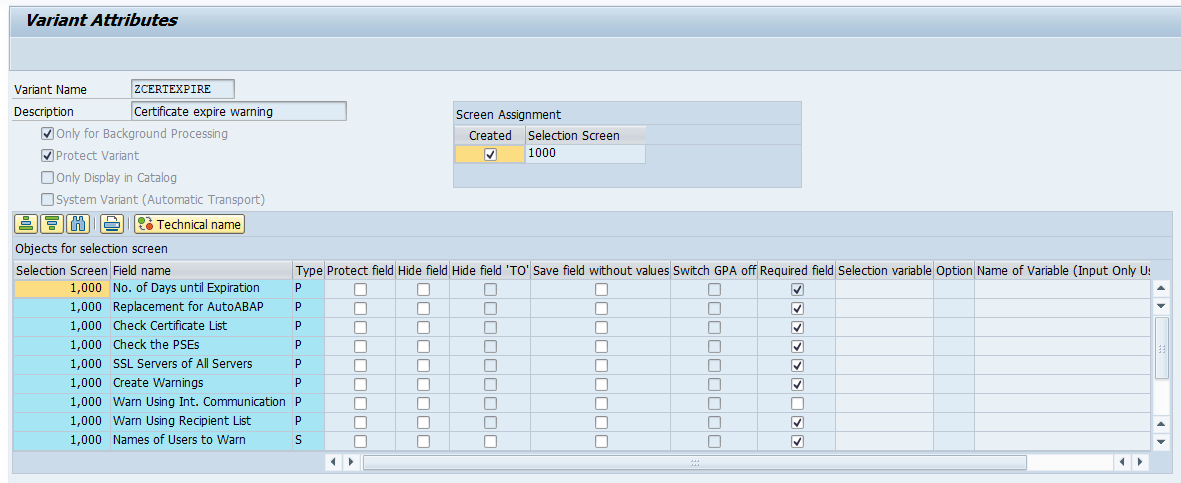Click the Variant Name field ZCERTEXPIRE
The width and height of the screenshot is (1181, 483).
tap(183, 89)
